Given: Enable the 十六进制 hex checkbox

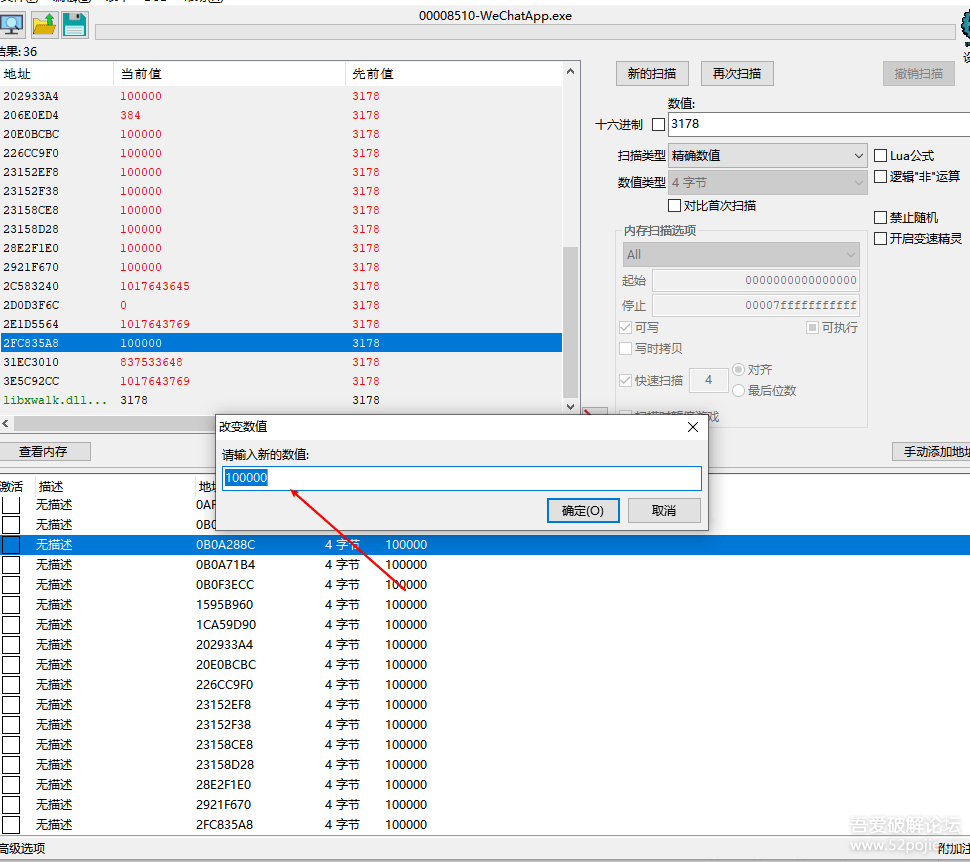Looking at the screenshot, I should pyautogui.click(x=658, y=125).
